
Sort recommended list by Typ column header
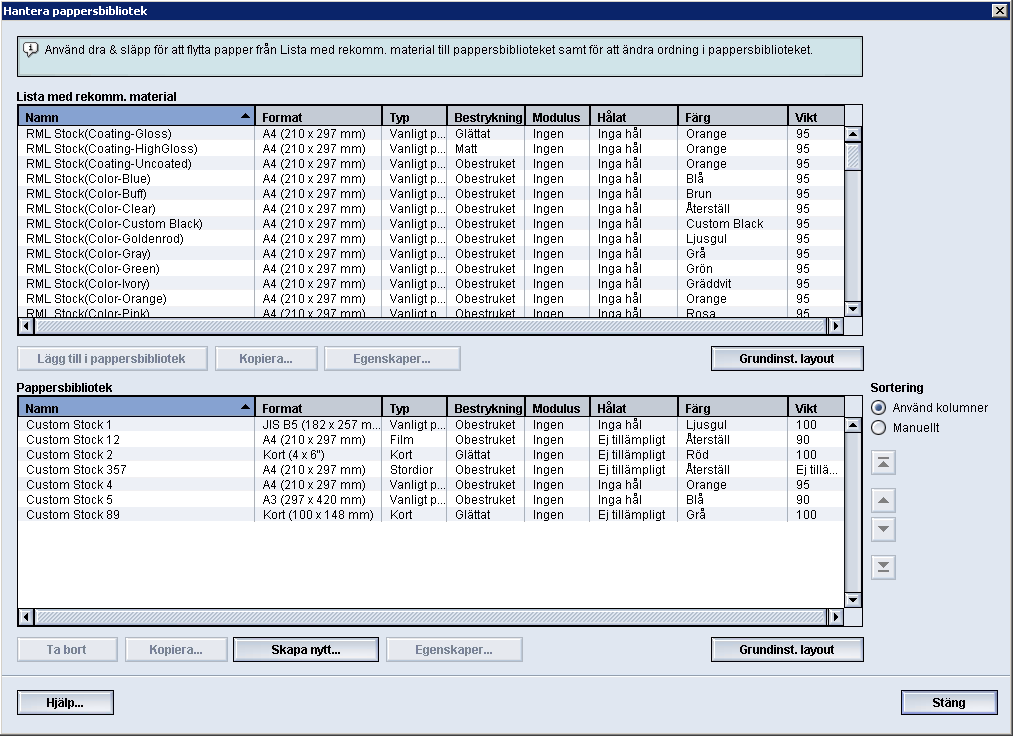click(415, 117)
